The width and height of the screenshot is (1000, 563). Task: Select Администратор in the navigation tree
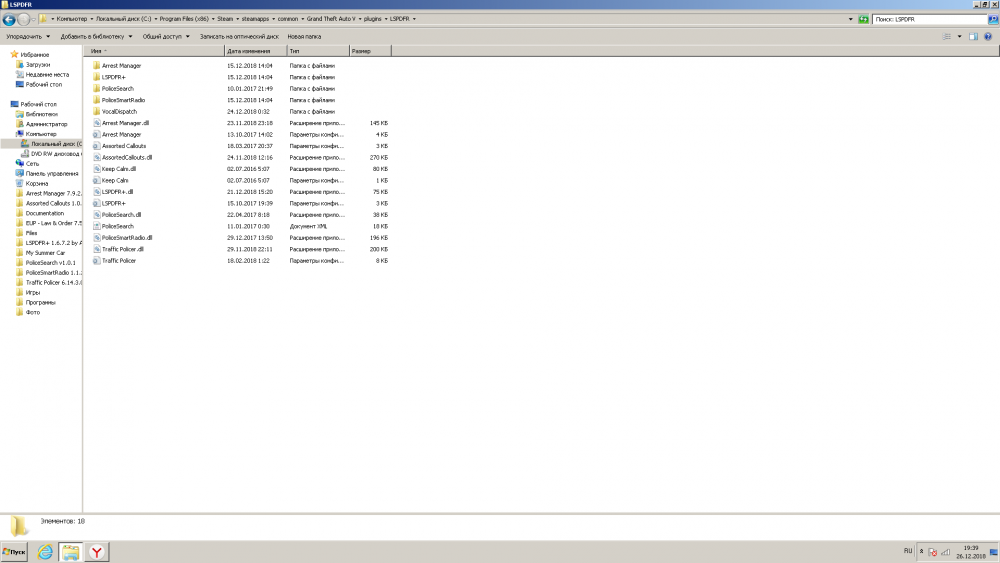(46, 124)
